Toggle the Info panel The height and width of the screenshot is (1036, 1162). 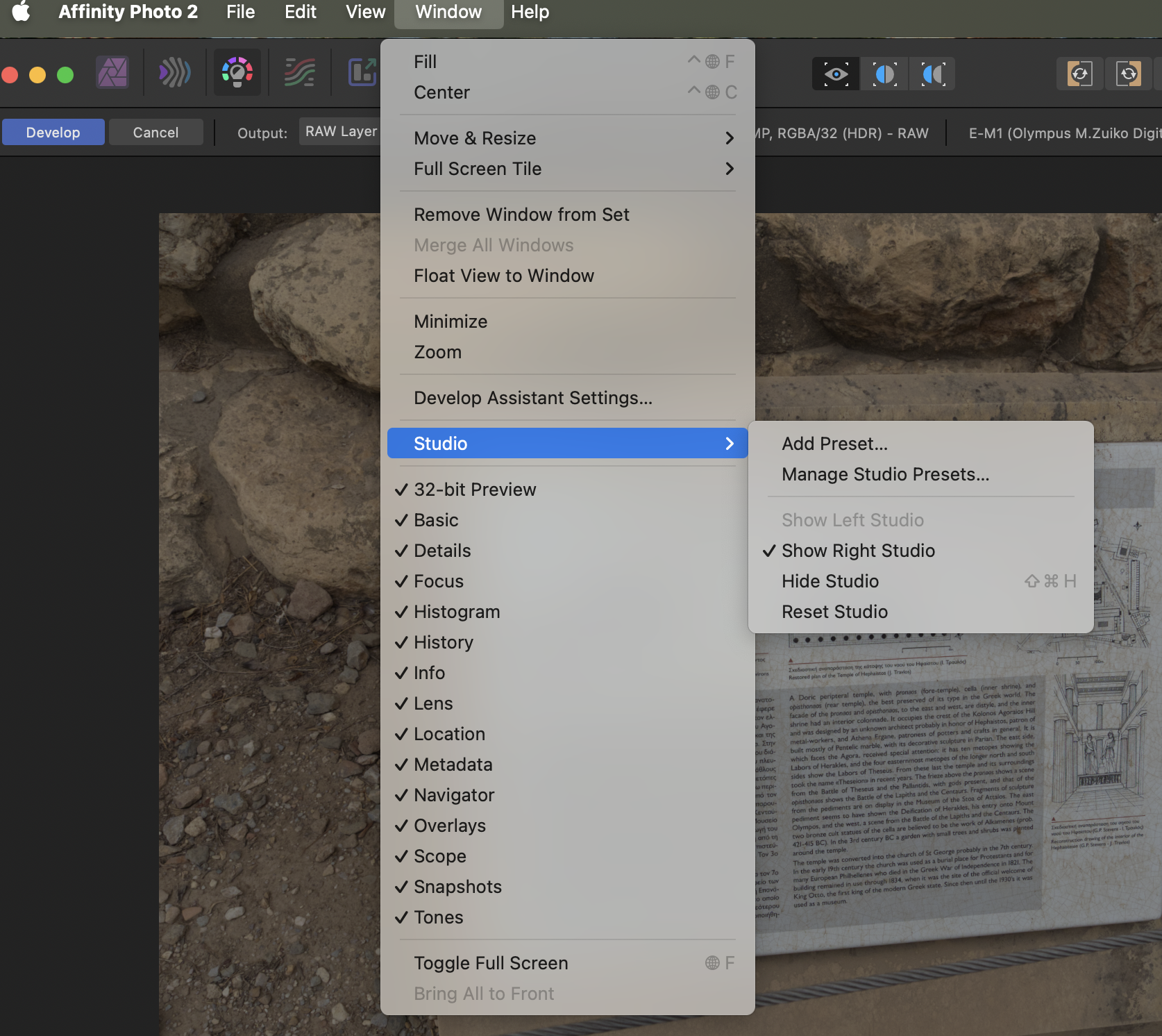coord(567,673)
